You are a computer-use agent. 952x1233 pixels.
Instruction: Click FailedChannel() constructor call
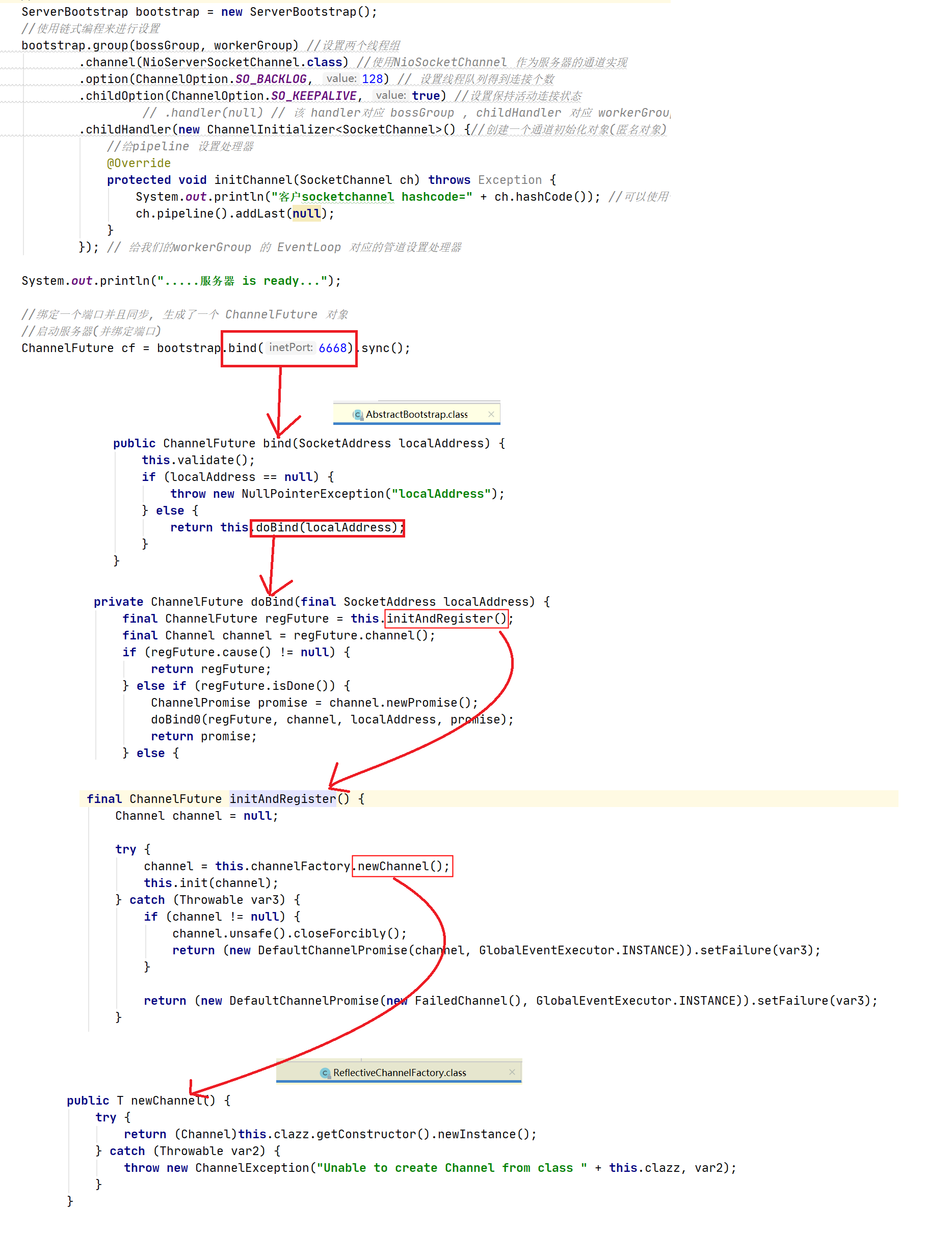(467, 1000)
